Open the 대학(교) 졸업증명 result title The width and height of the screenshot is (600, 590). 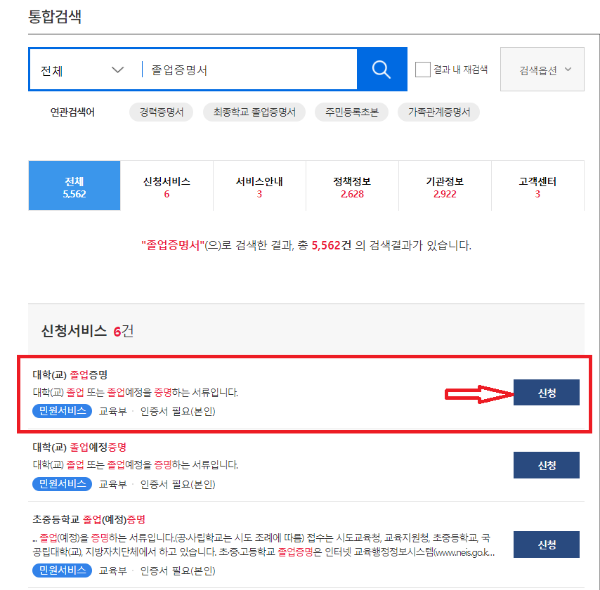coord(70,375)
